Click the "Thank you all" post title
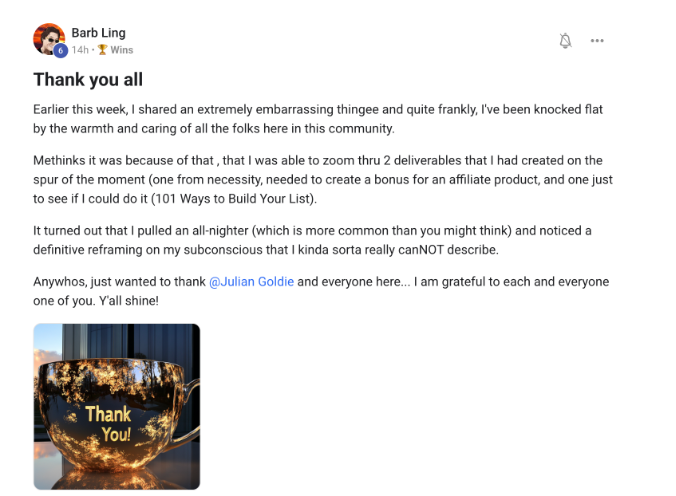This screenshot has width=676, height=496. tap(88, 79)
